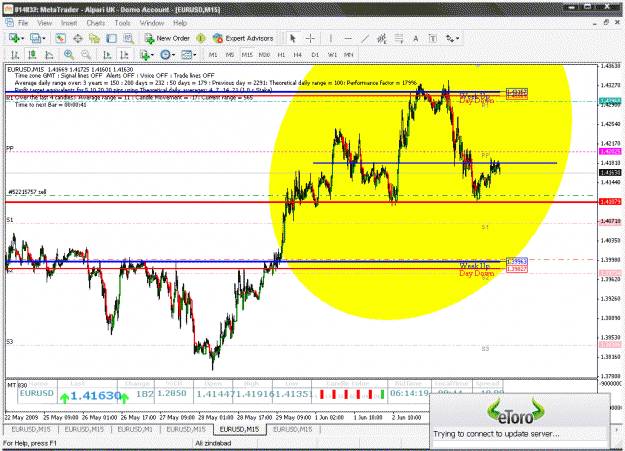Click the pink 1.42025 pivot price tag
This screenshot has height=451, width=625.
tap(610, 152)
